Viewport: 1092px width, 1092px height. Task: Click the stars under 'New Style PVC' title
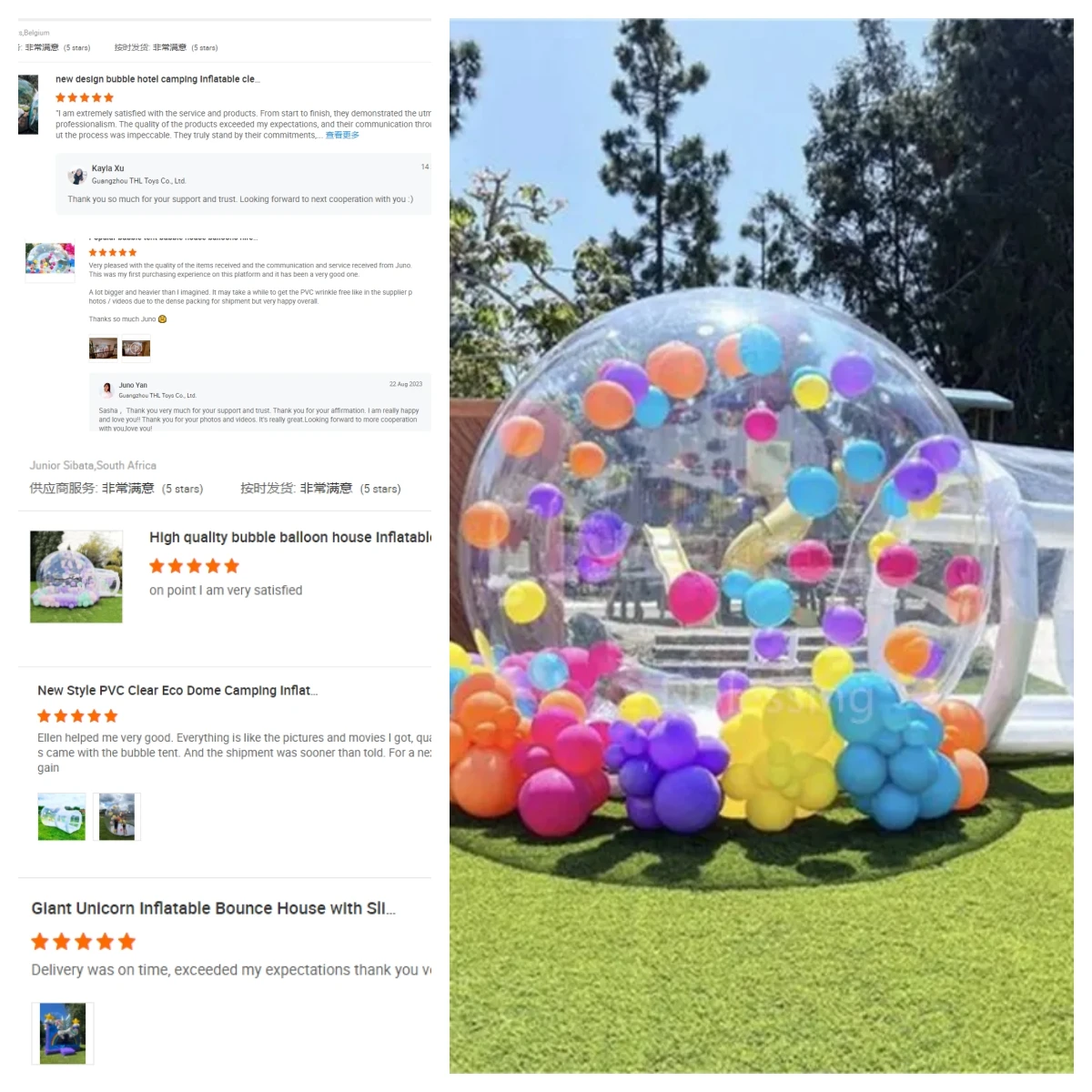[x=77, y=716]
